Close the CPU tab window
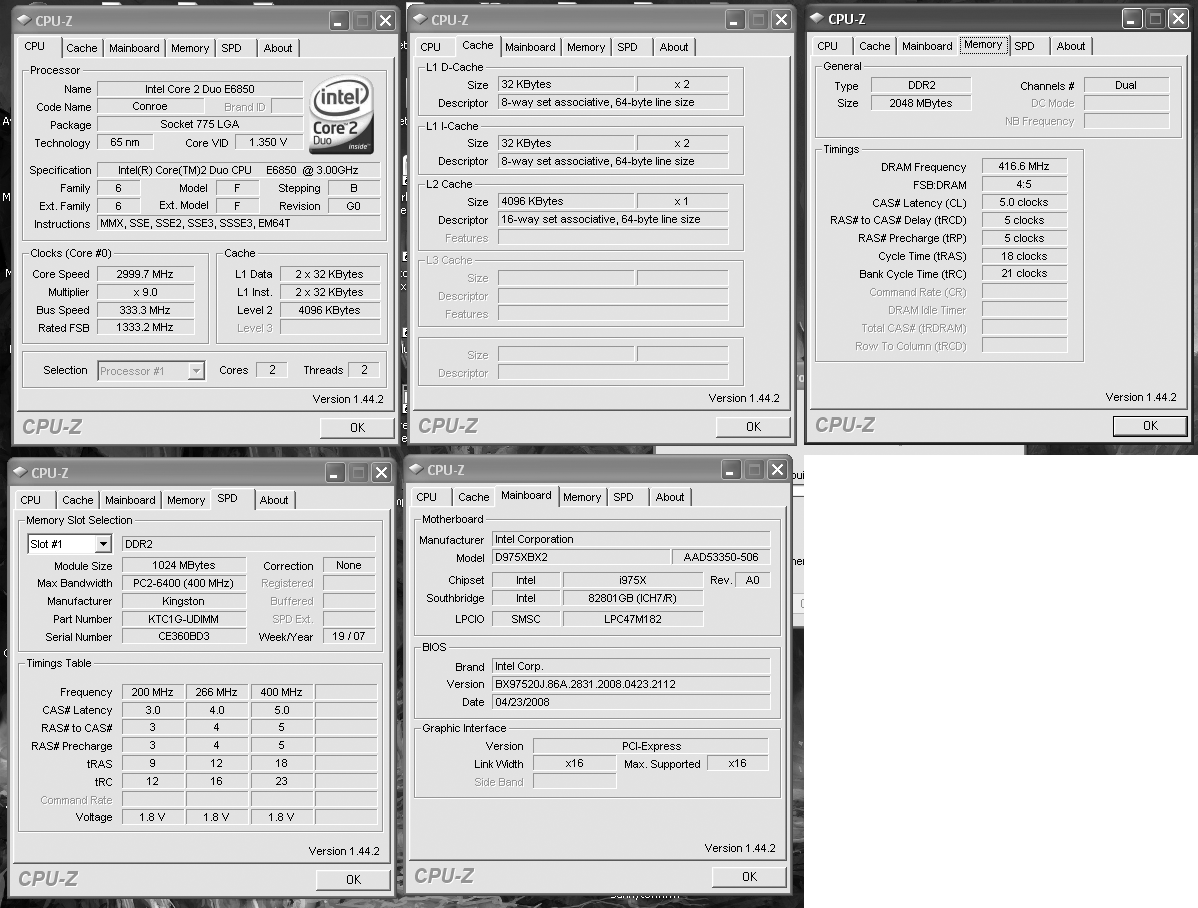 pyautogui.click(x=386, y=21)
